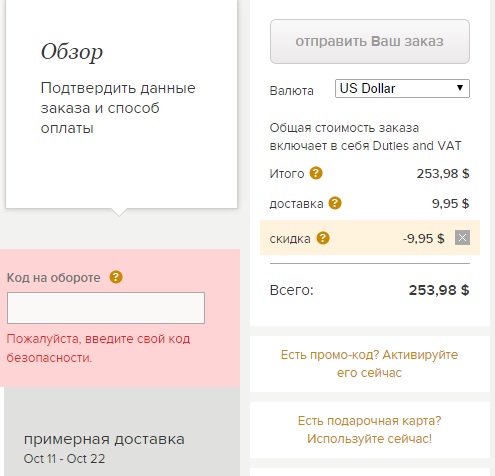Click the Валюта label
The width and height of the screenshot is (495, 476).
pyautogui.click(x=291, y=91)
